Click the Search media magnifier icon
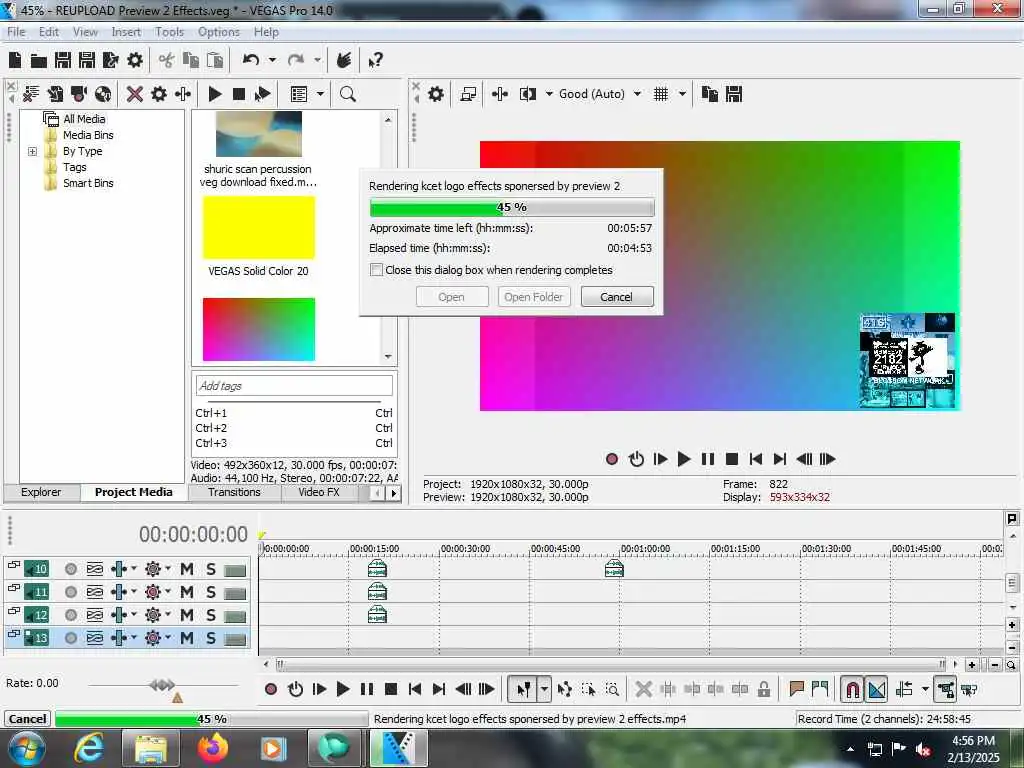 (347, 94)
